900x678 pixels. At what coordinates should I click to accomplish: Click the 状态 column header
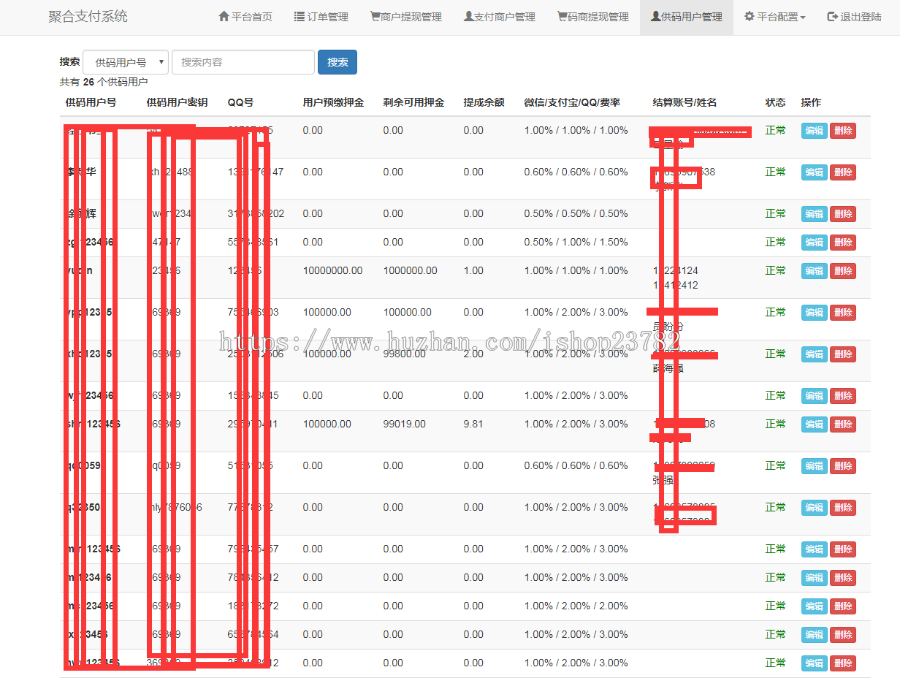[775, 102]
